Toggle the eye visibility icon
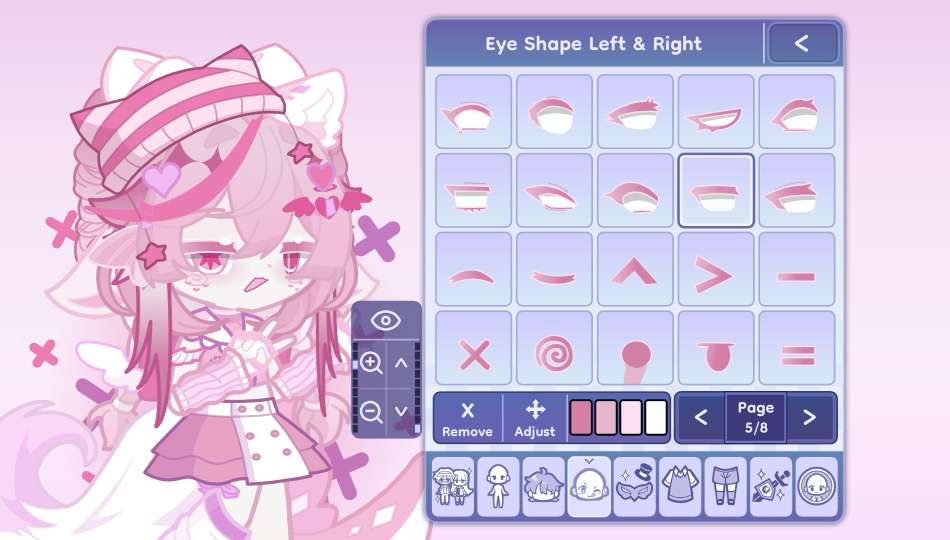The width and height of the screenshot is (950, 540). click(386, 321)
